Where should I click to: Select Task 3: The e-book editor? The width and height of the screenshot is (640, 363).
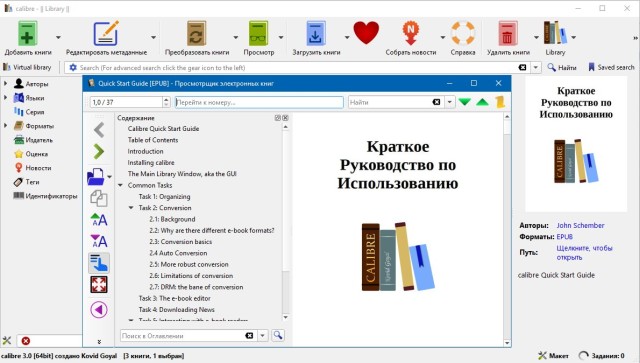(174, 298)
